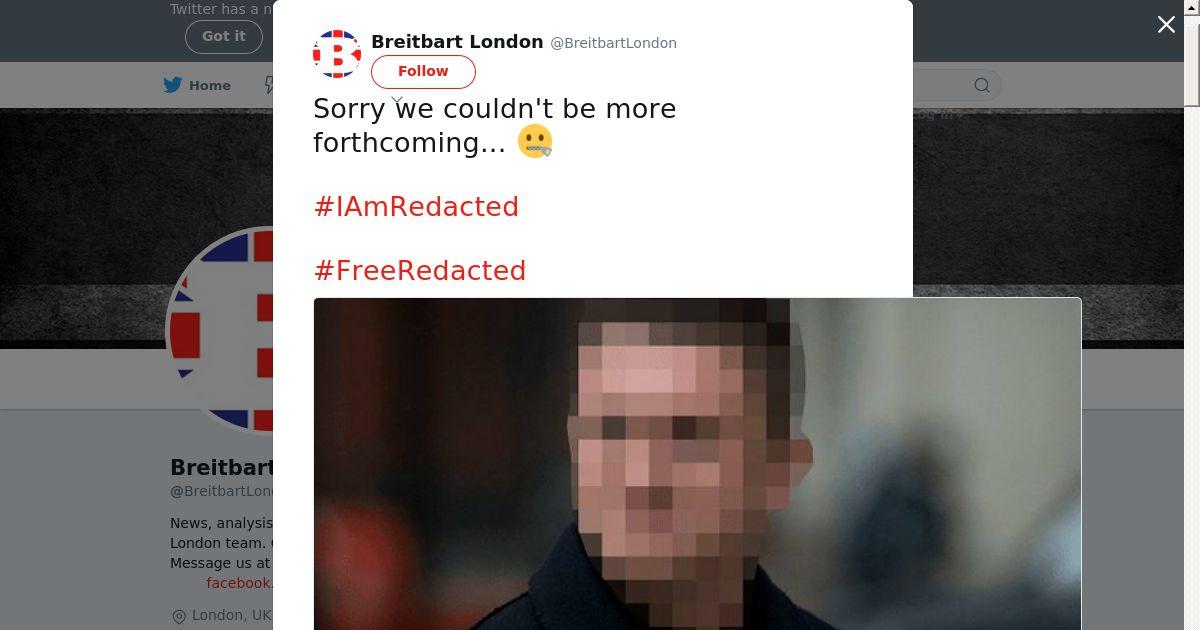The width and height of the screenshot is (1200, 630).
Task: Go to the Home tab
Action: (198, 85)
